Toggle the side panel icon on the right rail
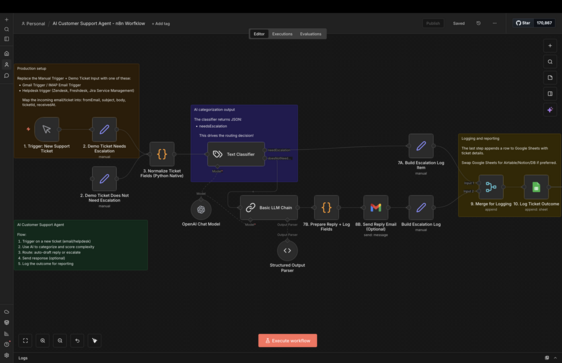 click(x=550, y=94)
